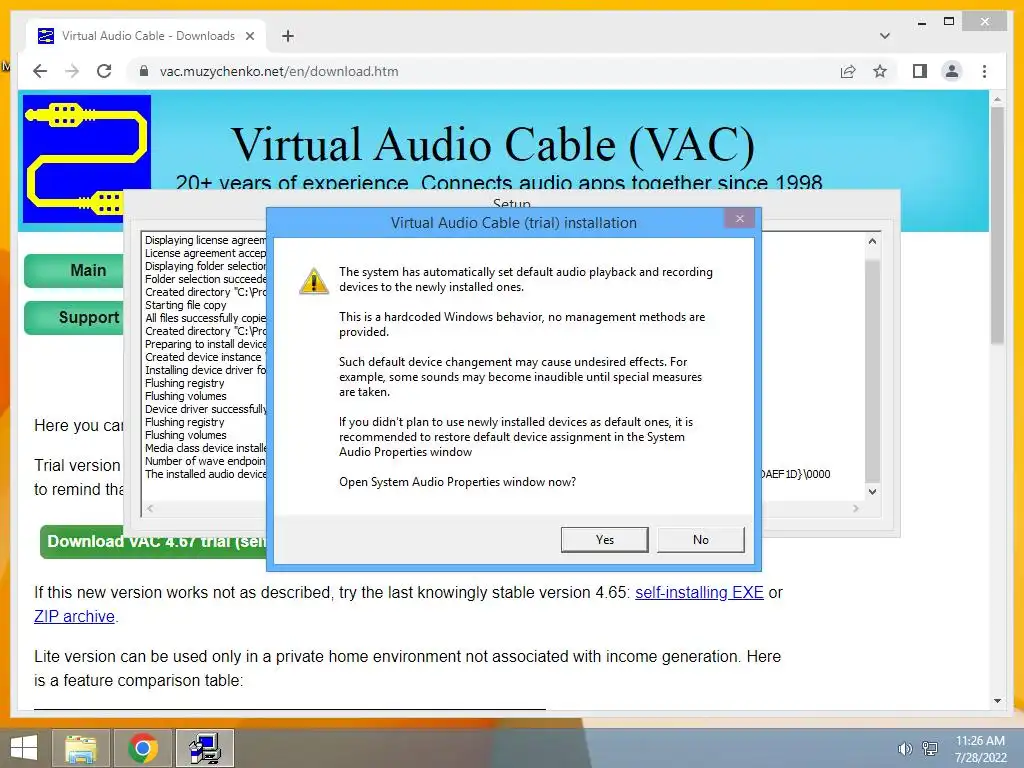
Task: Click the site lock icon
Action: point(144,71)
